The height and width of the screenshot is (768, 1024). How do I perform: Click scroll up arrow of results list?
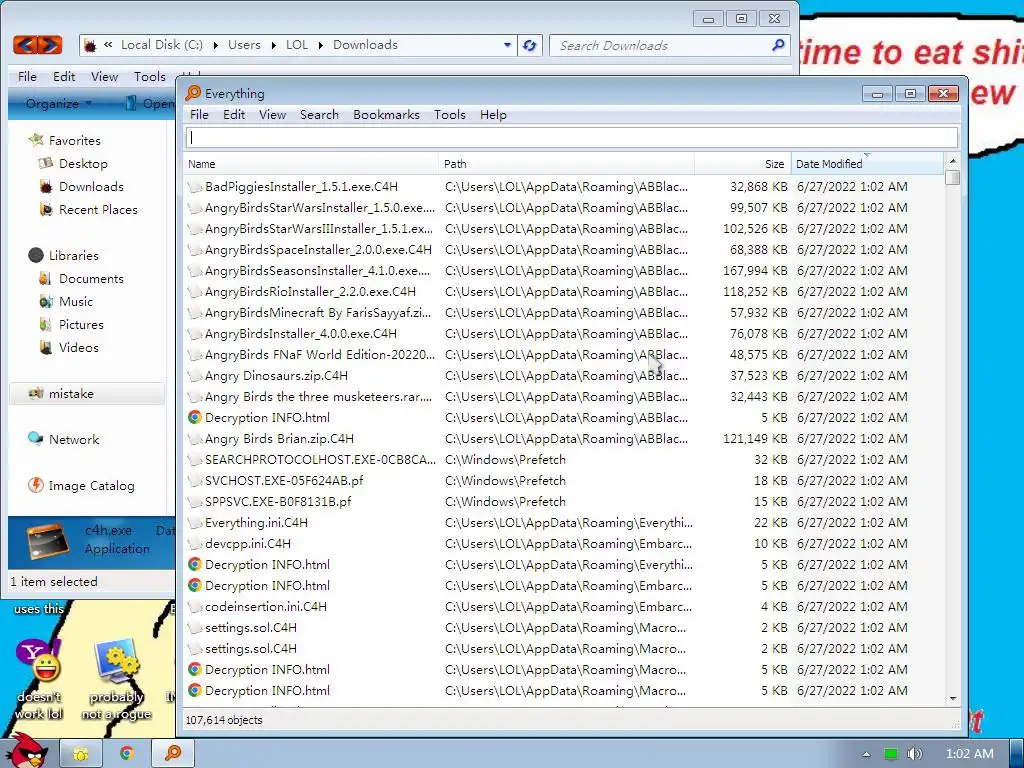click(953, 161)
